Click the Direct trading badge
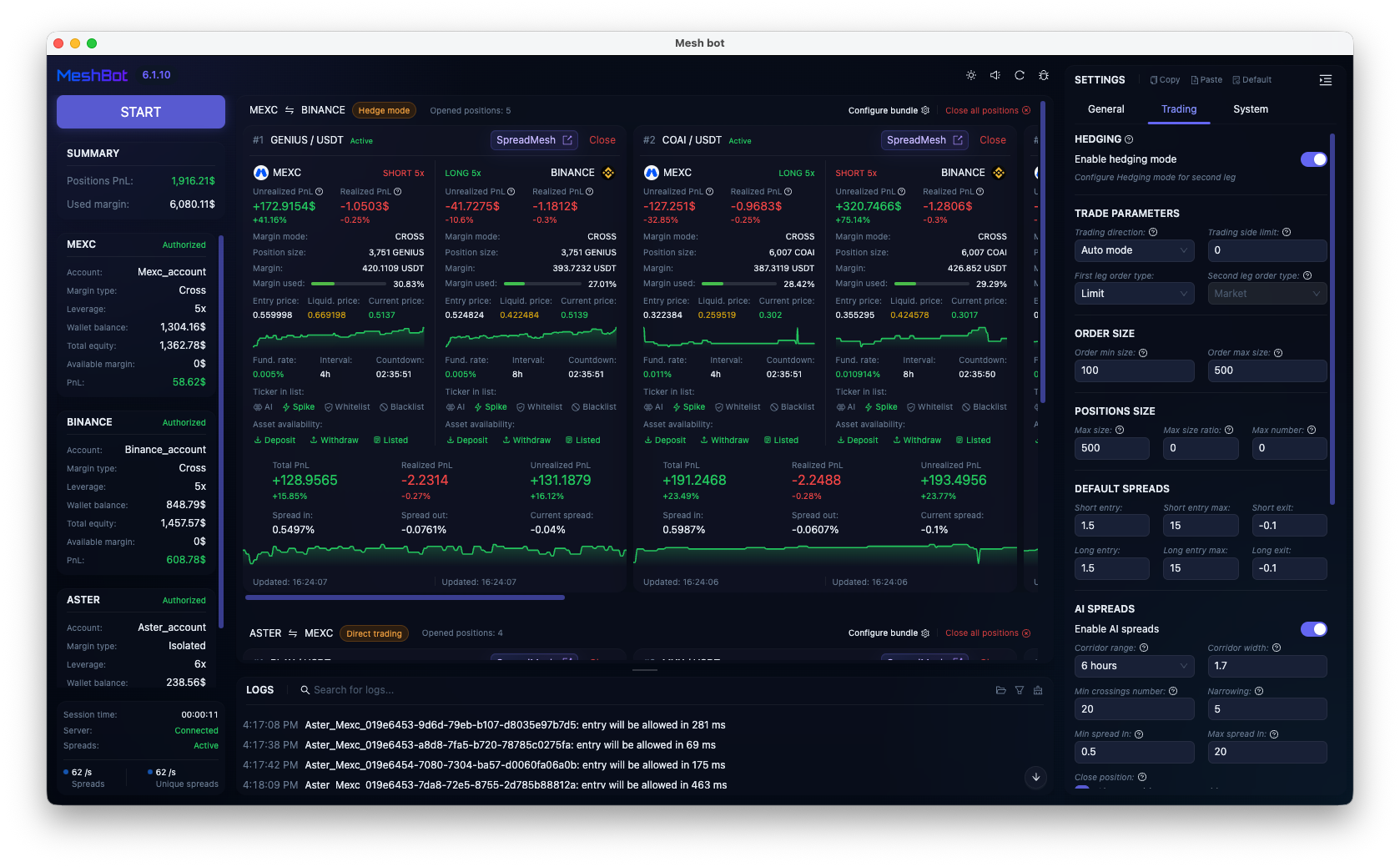This screenshot has width=1400, height=867. click(374, 633)
